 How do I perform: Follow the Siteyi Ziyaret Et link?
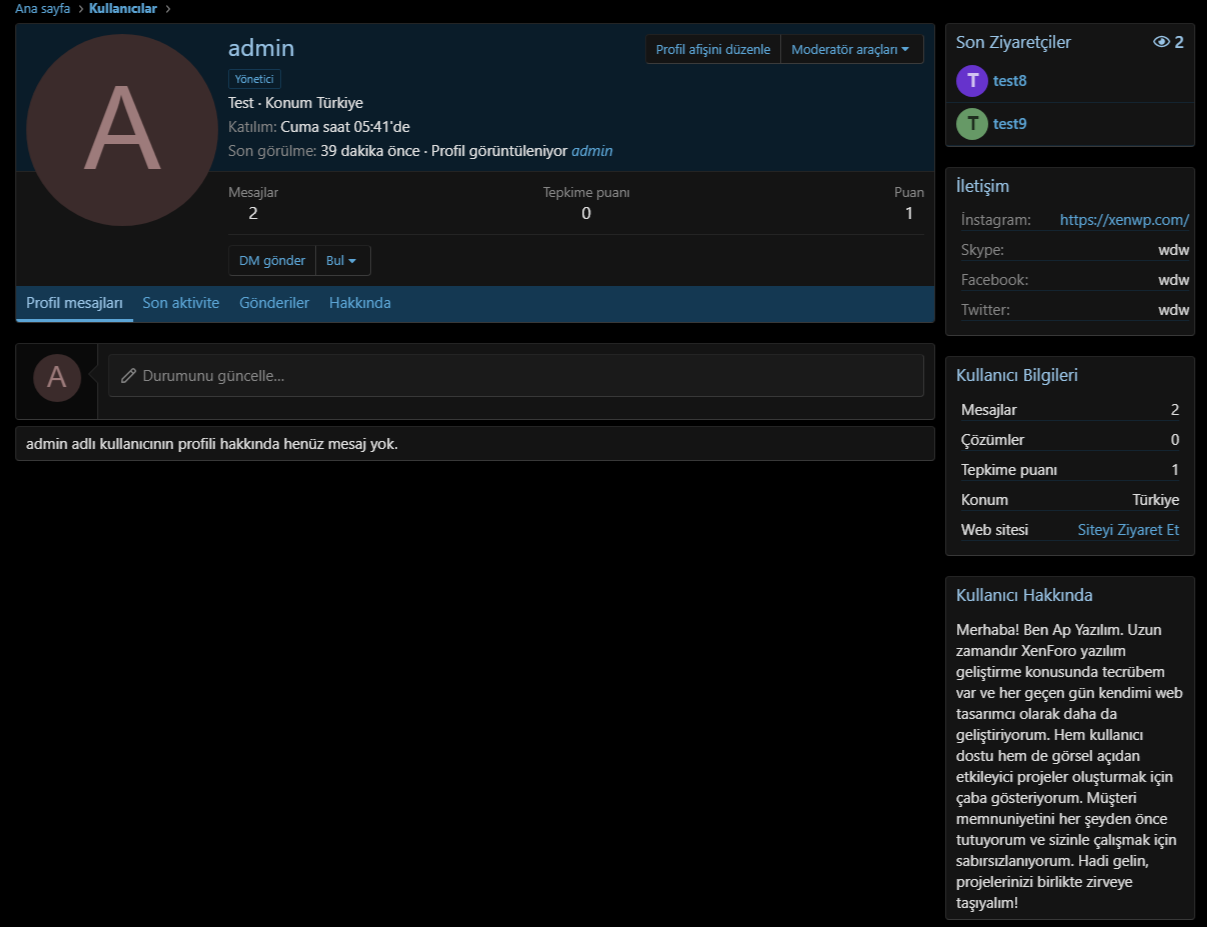(x=1128, y=530)
